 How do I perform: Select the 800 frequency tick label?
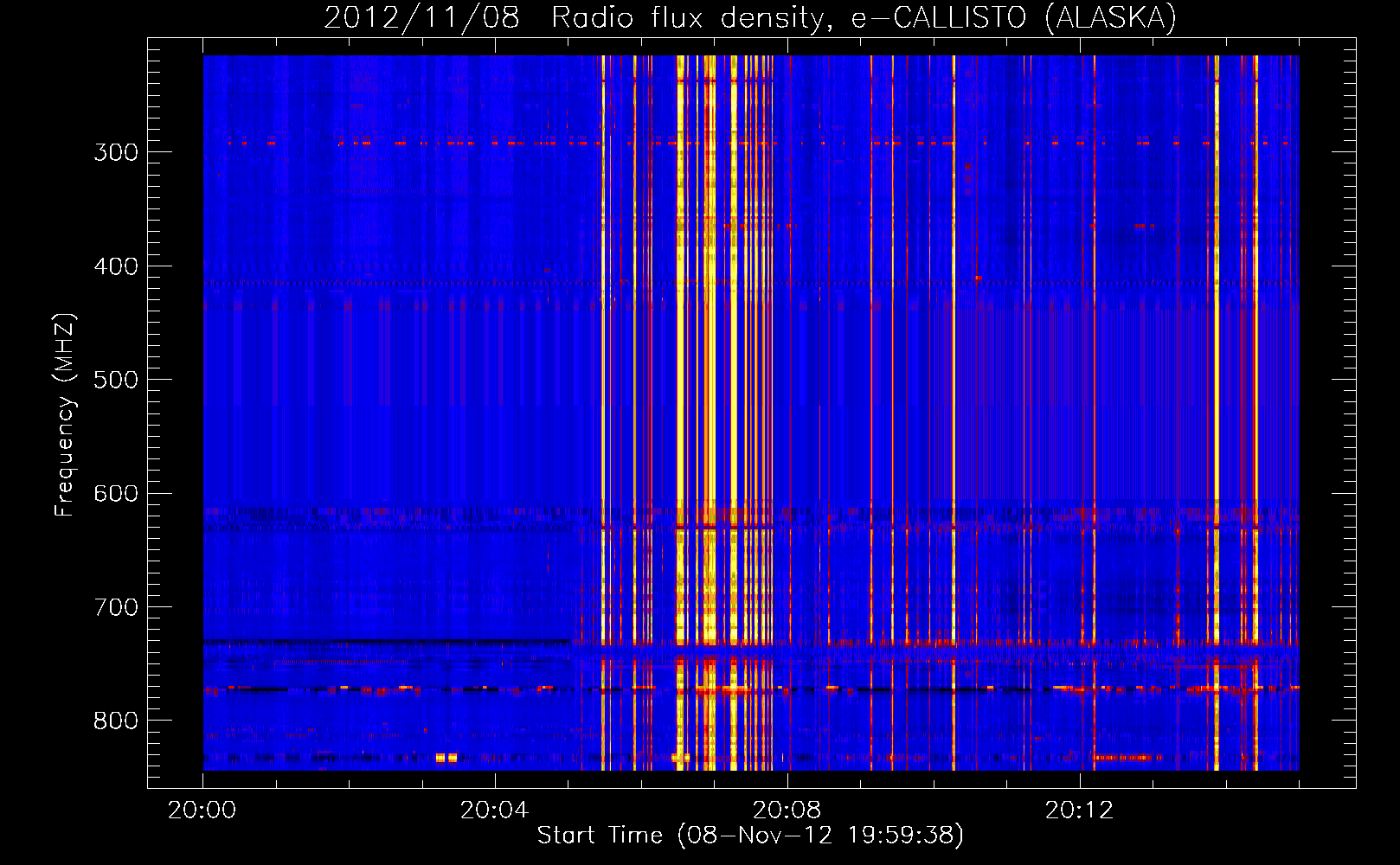coord(116,721)
